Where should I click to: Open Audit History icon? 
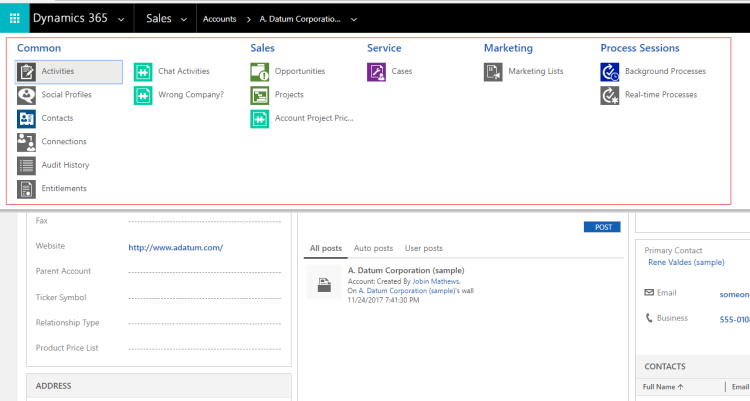coord(26,165)
